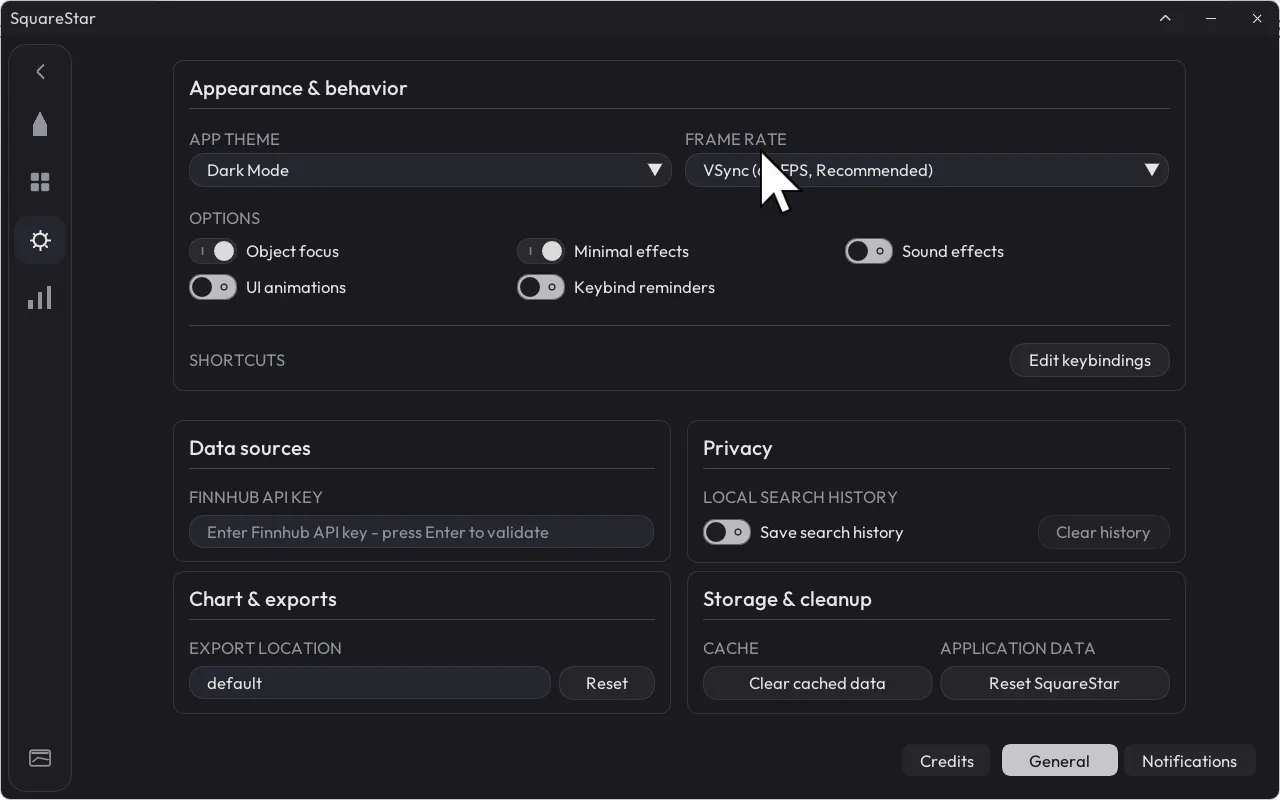Viewport: 1280px width, 800px height.
Task: Open the bar chart statistics icon
Action: click(x=40, y=298)
